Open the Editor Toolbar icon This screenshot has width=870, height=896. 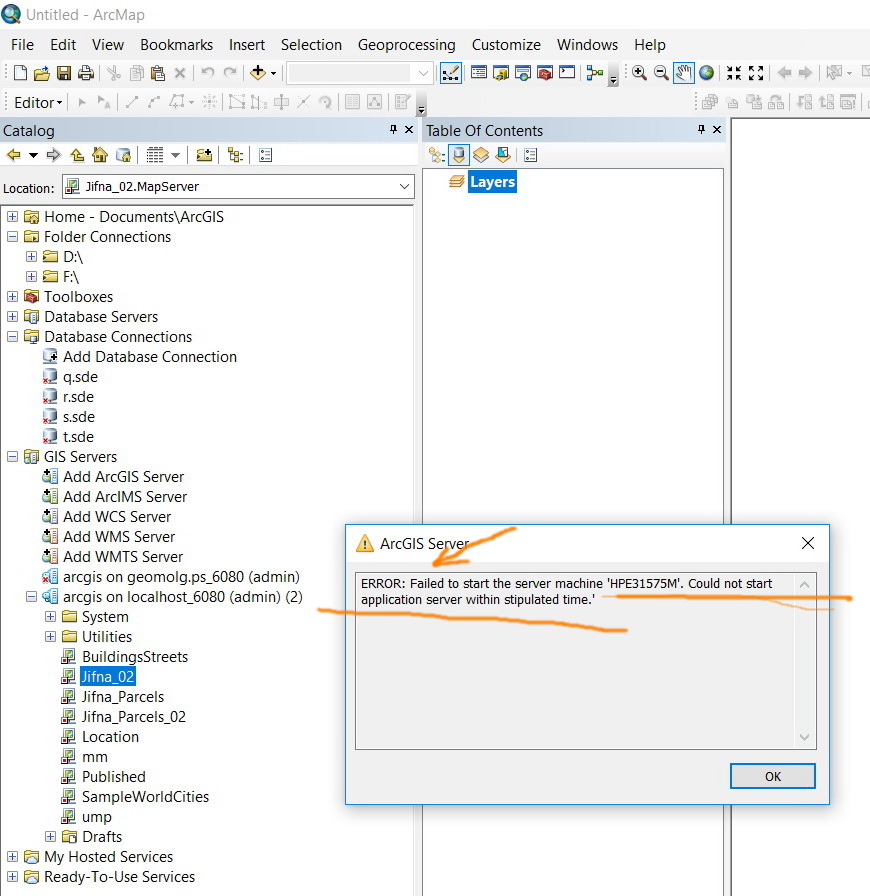450,73
